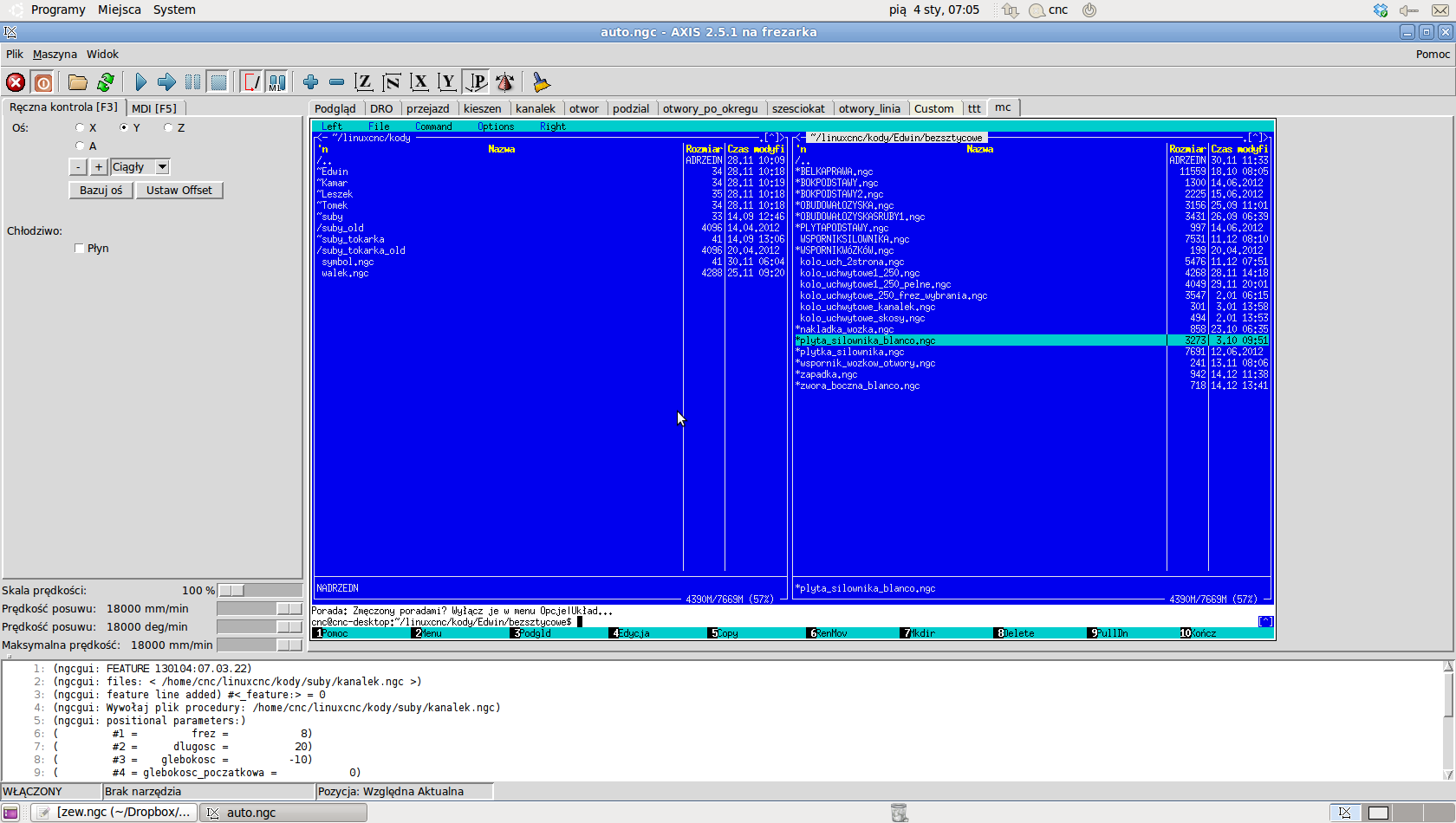Click the right panel [^] toggle in mc
The height and width of the screenshot is (823, 1456).
point(1255,138)
